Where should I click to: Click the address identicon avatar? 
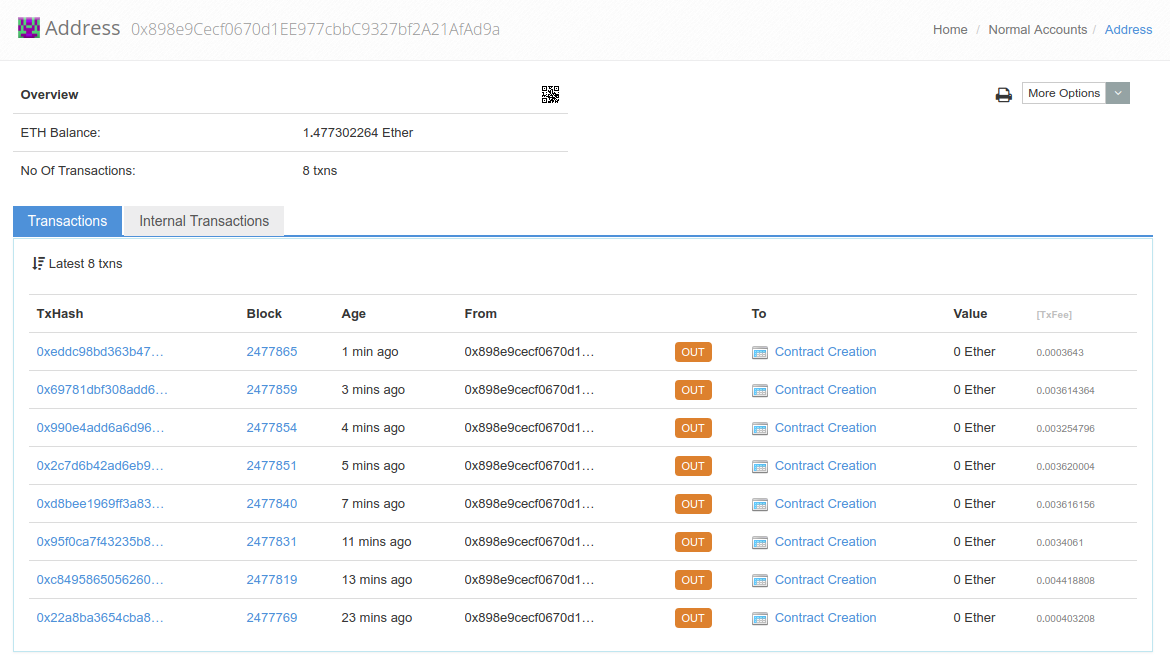29,28
